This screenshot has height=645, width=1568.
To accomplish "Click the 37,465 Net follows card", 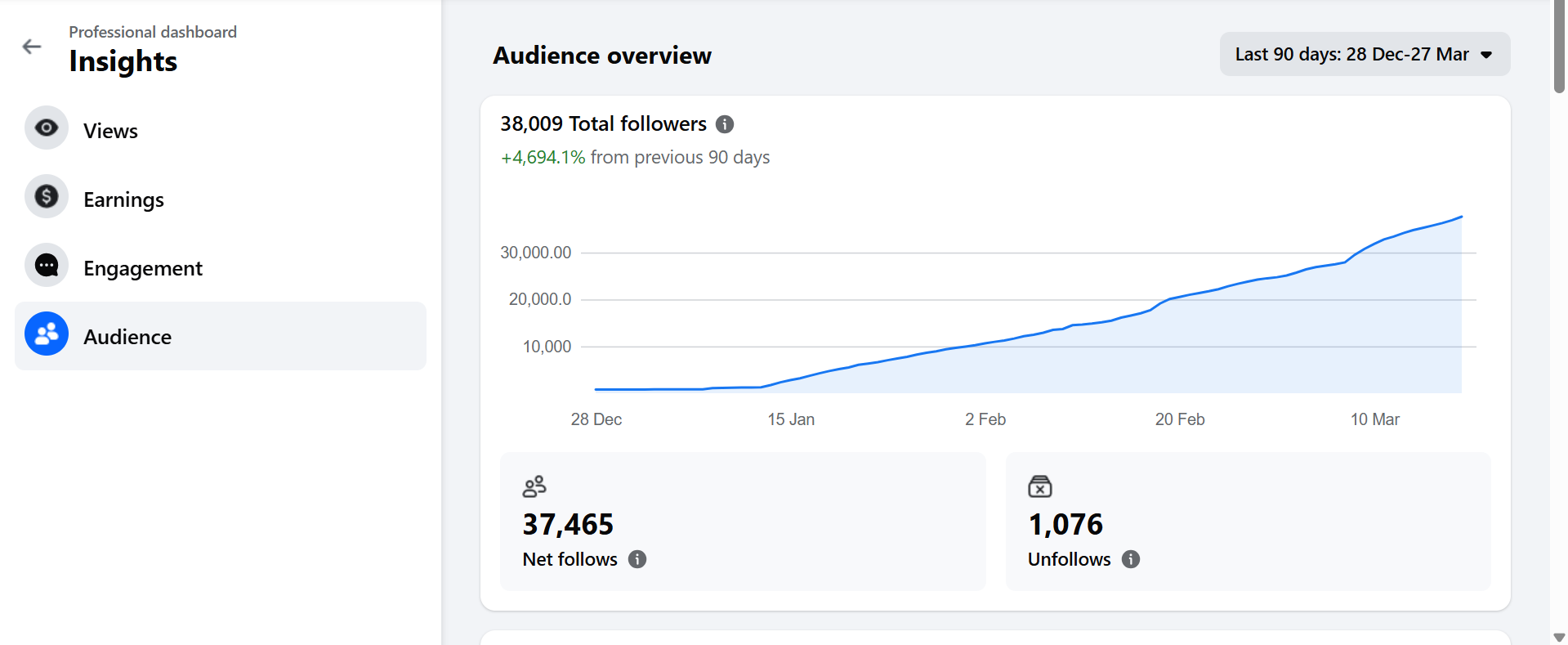I will (x=743, y=522).
